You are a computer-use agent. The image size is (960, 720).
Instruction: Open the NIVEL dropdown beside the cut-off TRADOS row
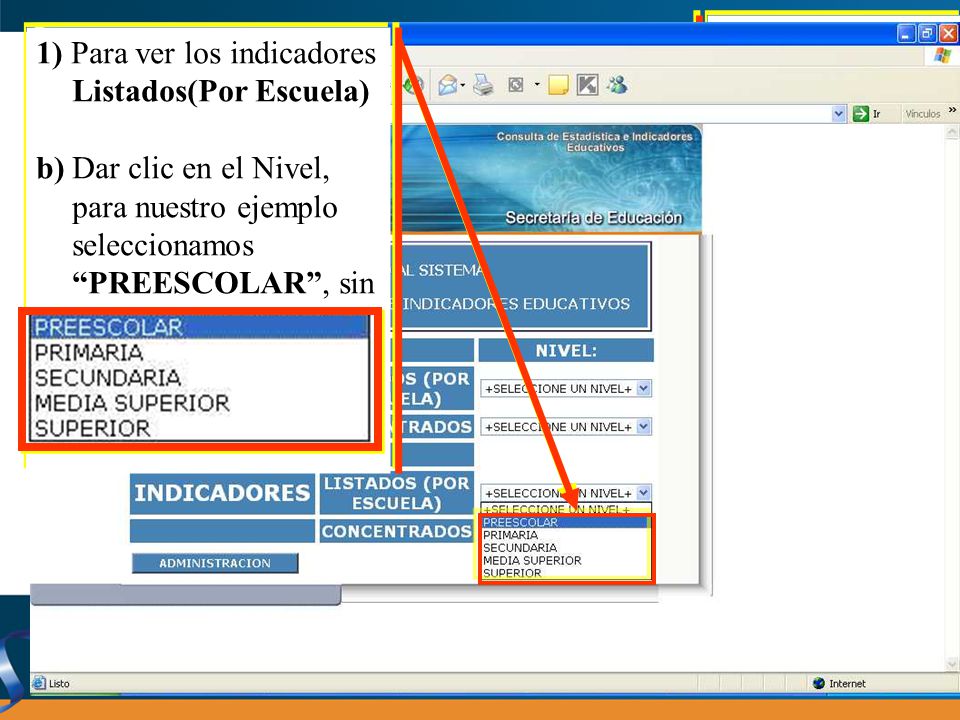point(566,427)
